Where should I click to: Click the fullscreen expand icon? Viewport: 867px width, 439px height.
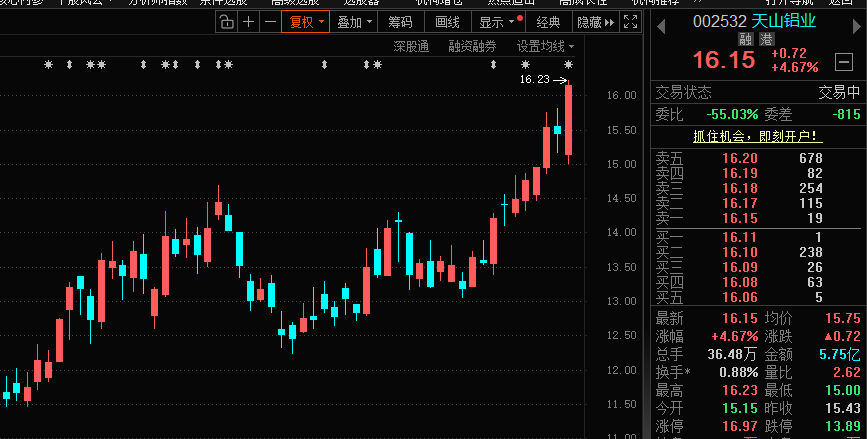click(x=630, y=21)
